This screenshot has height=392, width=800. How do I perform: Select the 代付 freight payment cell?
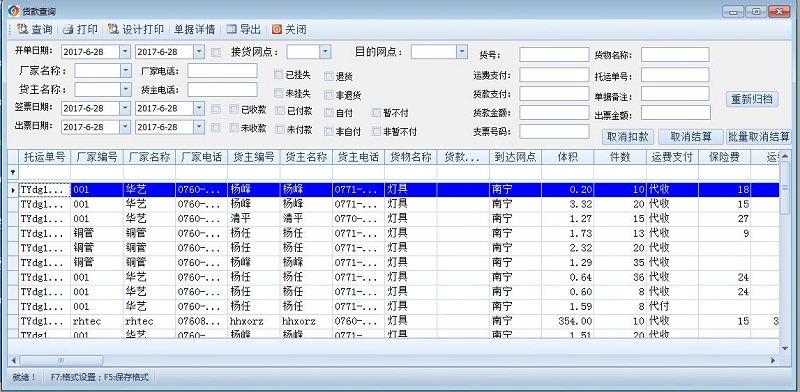[x=672, y=307]
